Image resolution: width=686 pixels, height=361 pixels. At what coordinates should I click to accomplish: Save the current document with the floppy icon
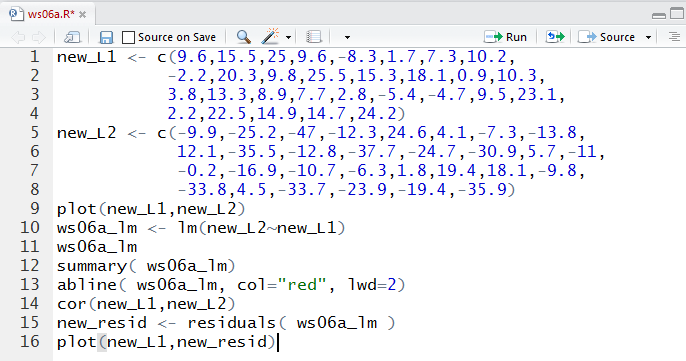(106, 37)
